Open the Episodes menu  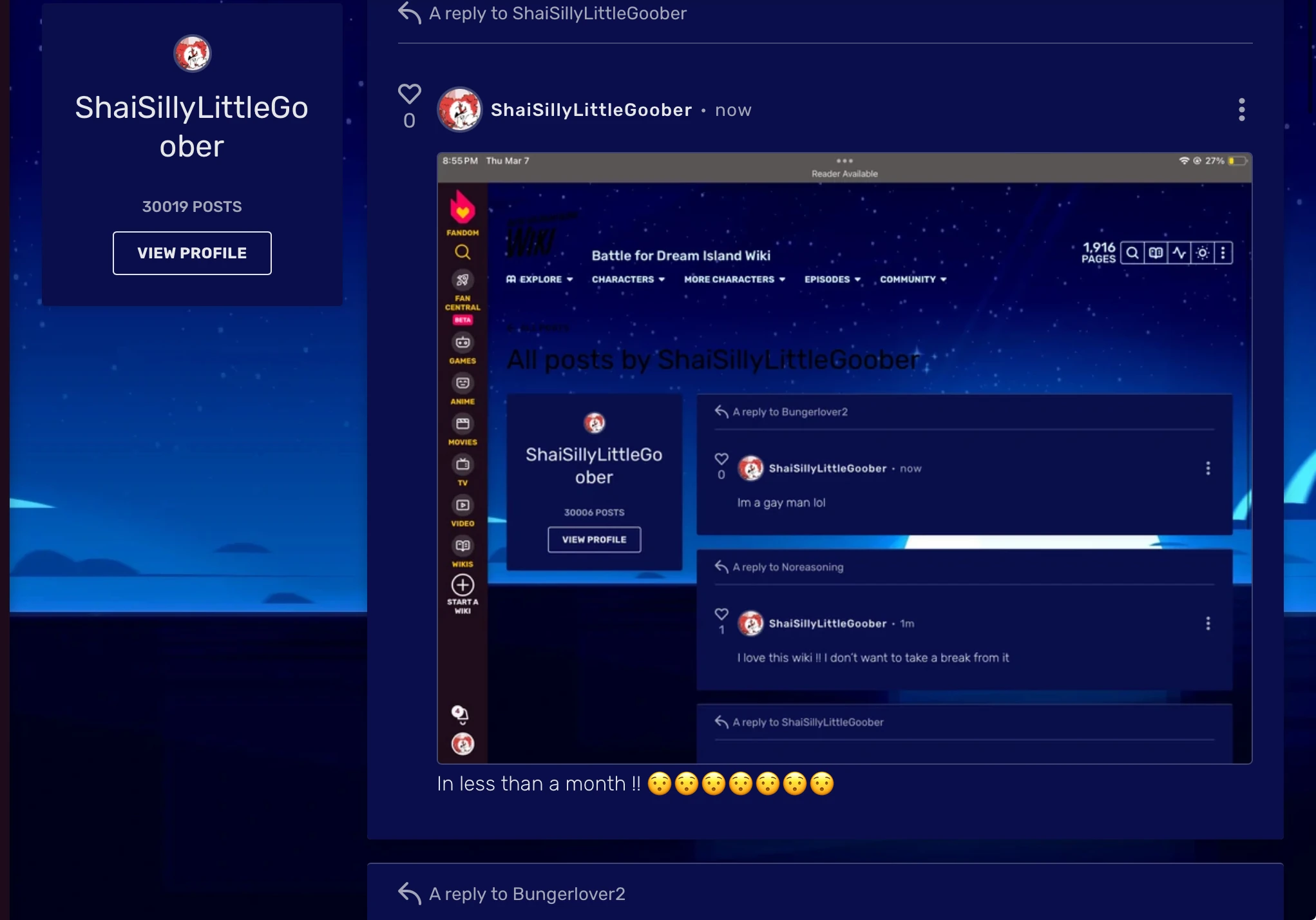pyautogui.click(x=832, y=280)
